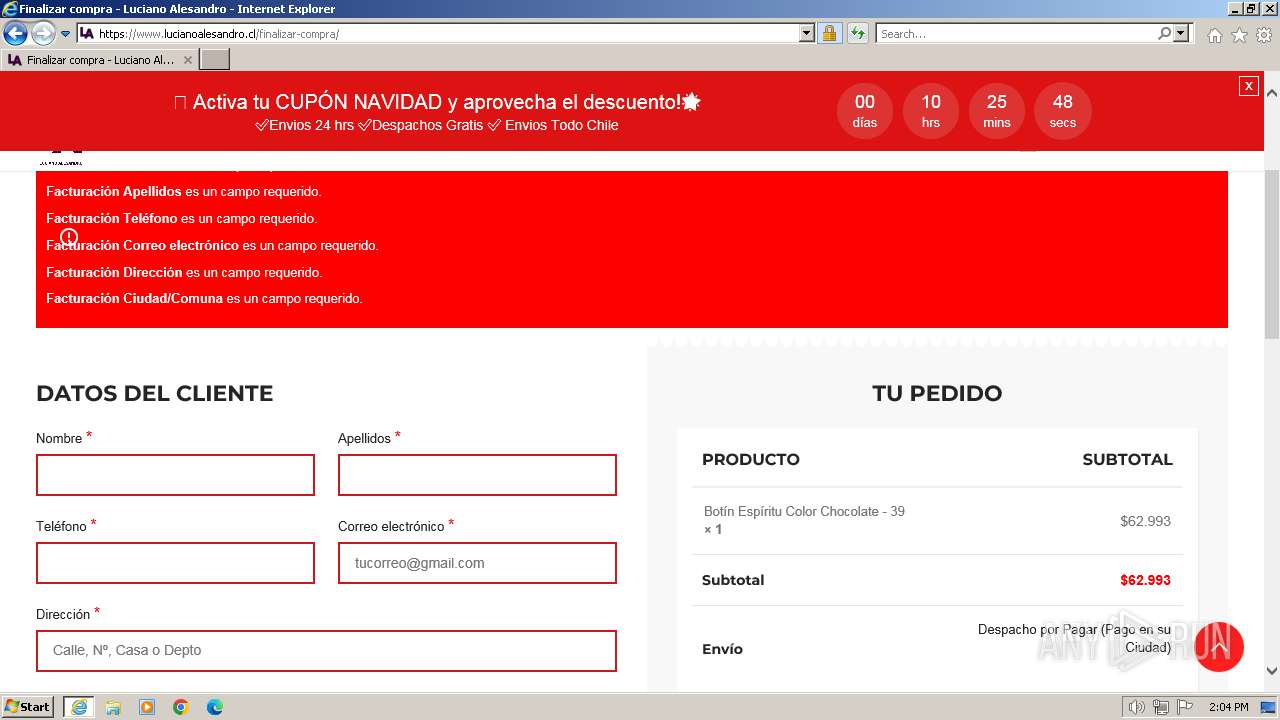Focus the Teléfono input field
The image size is (1280, 720).
175,563
